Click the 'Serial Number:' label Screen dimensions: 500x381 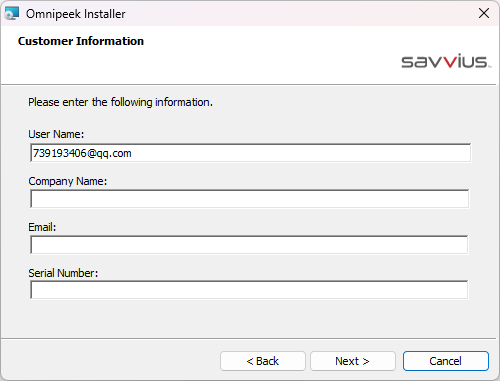[63, 273]
